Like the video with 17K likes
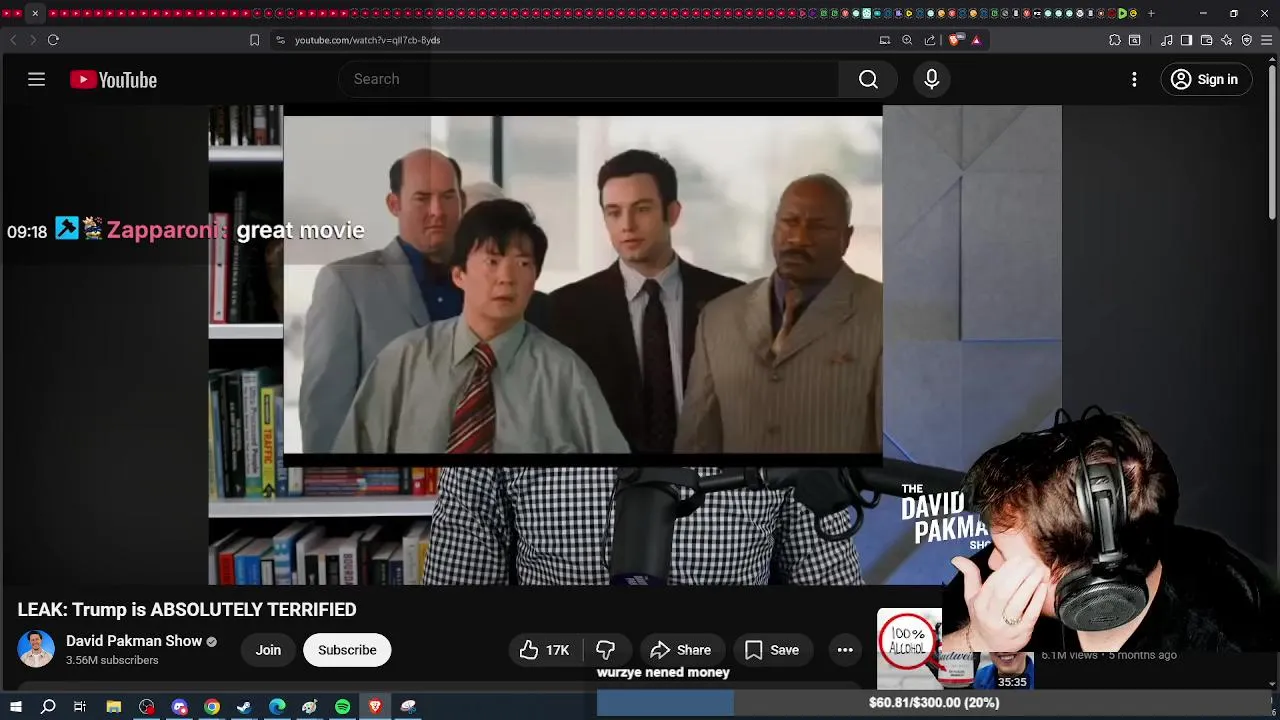Screen dimensions: 1280x720 [544, 650]
